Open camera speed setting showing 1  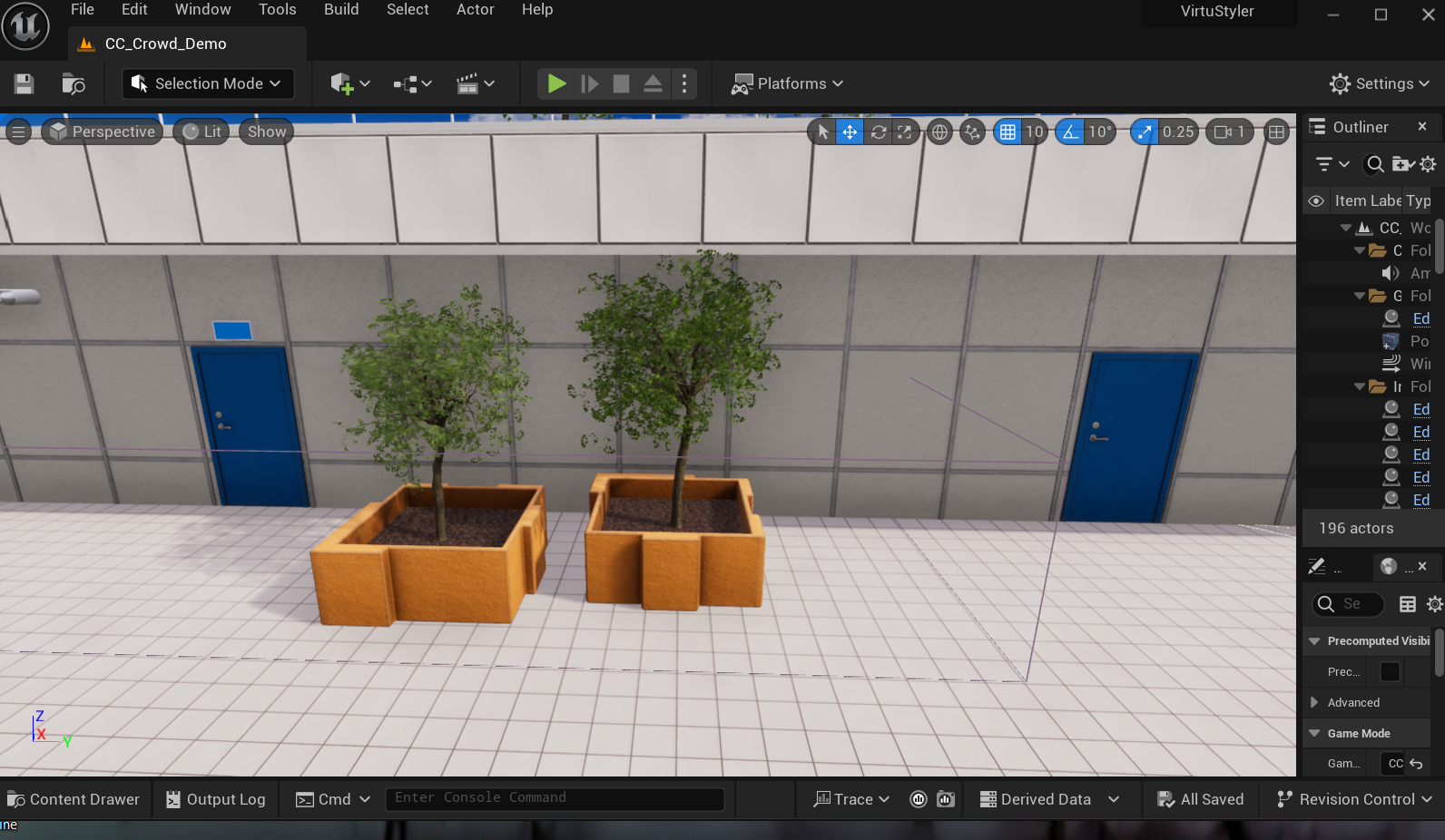[x=1230, y=132]
